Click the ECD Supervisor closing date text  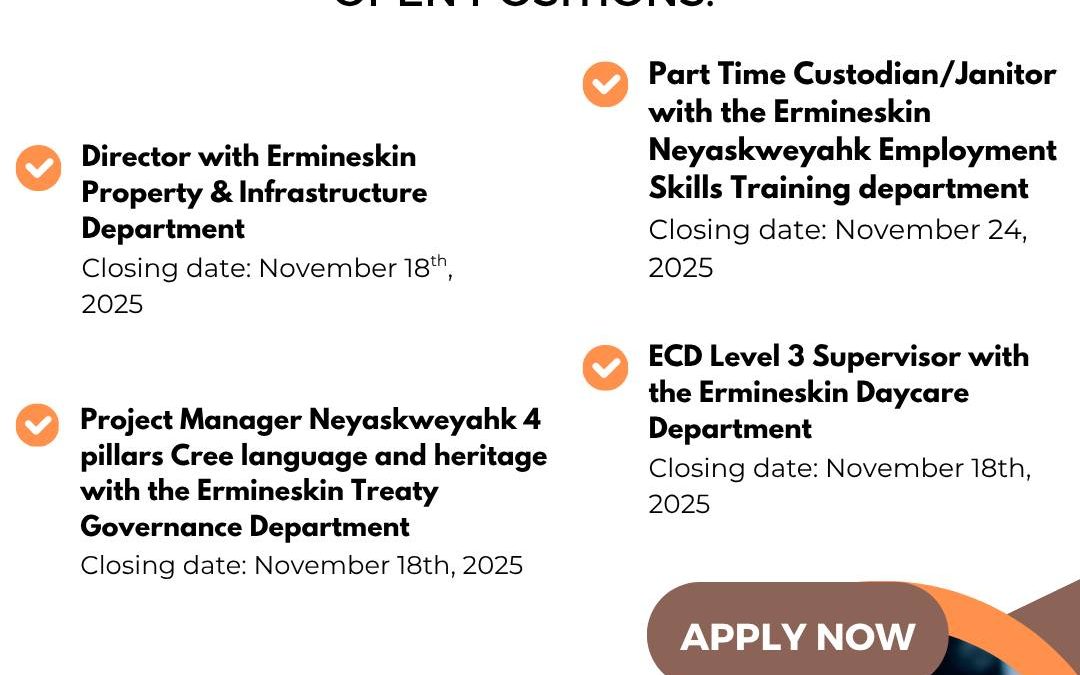click(839, 469)
